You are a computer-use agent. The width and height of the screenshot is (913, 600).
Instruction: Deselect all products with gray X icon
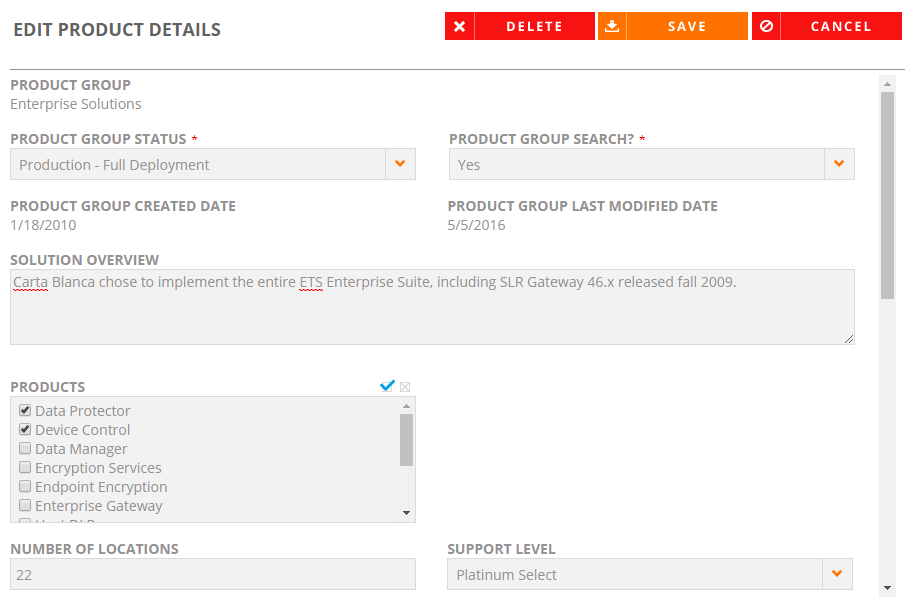405,387
